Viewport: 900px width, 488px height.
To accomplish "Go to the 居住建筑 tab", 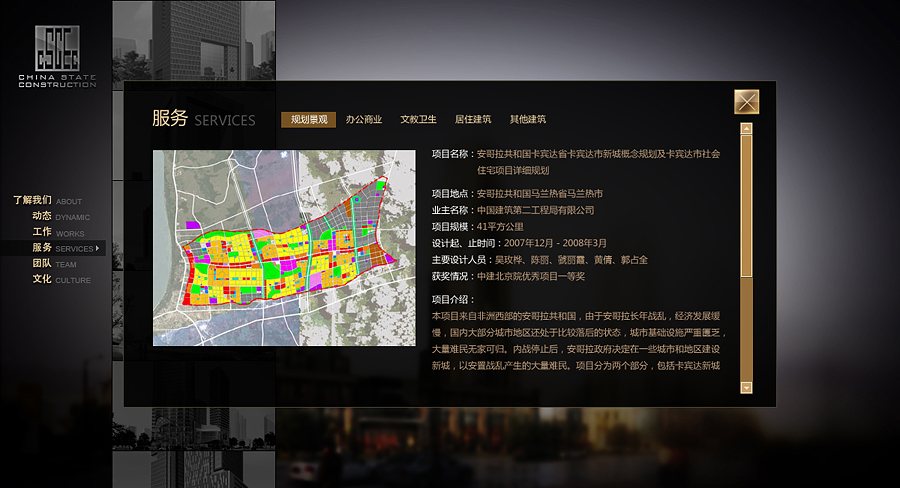I will point(473,120).
